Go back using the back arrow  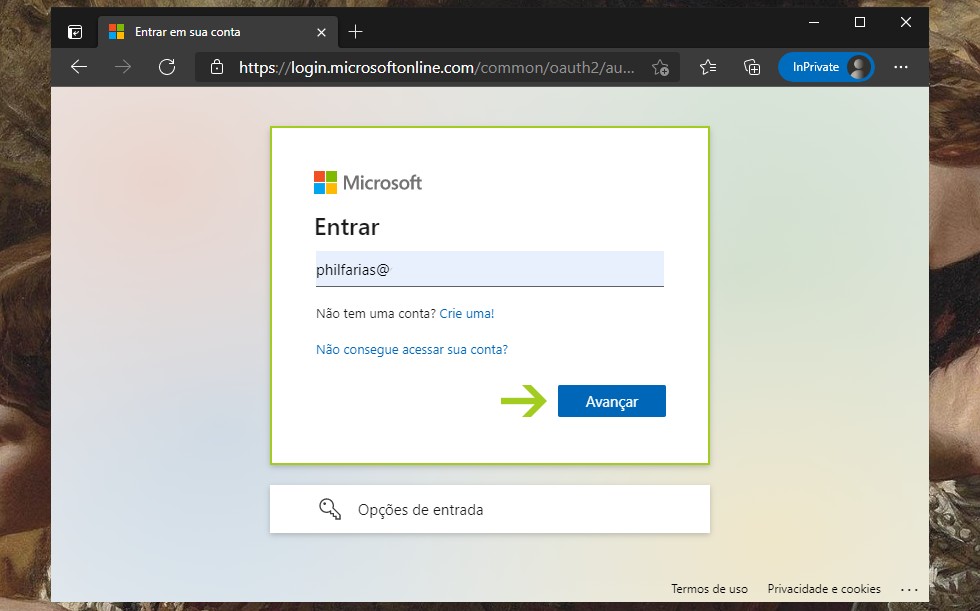[79, 67]
